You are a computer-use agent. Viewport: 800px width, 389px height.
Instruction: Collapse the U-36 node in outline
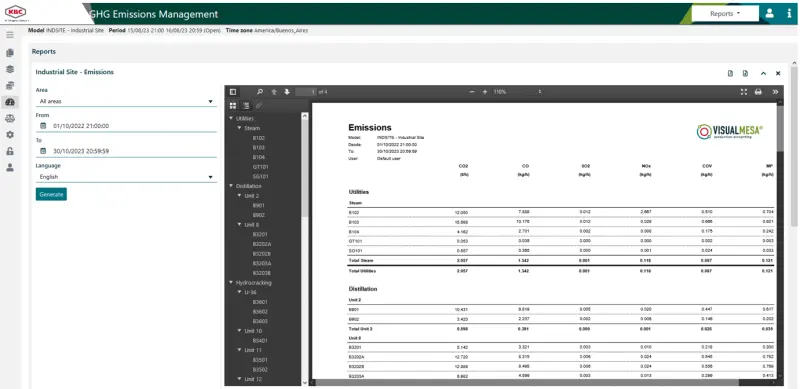(x=240, y=293)
